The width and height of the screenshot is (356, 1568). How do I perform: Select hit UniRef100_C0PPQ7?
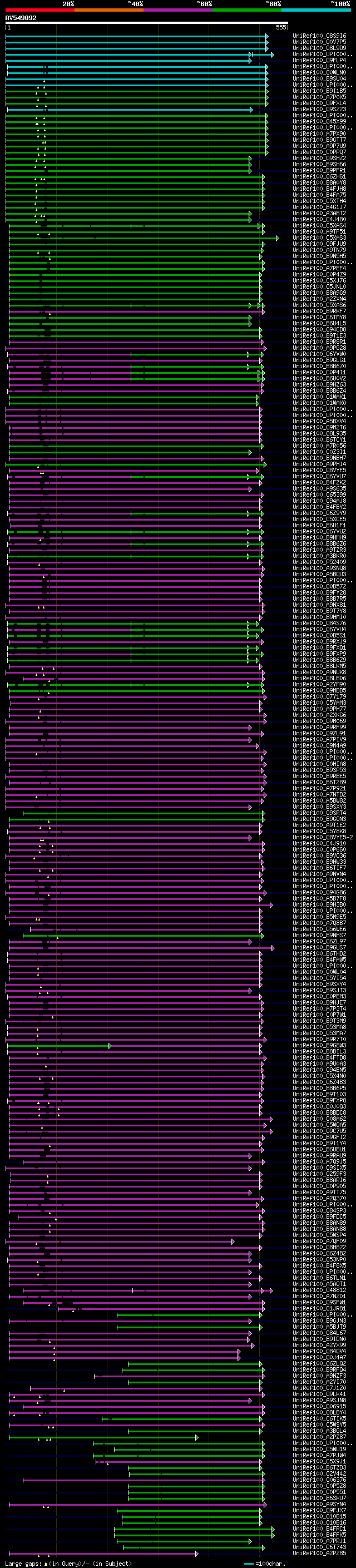pos(319,152)
